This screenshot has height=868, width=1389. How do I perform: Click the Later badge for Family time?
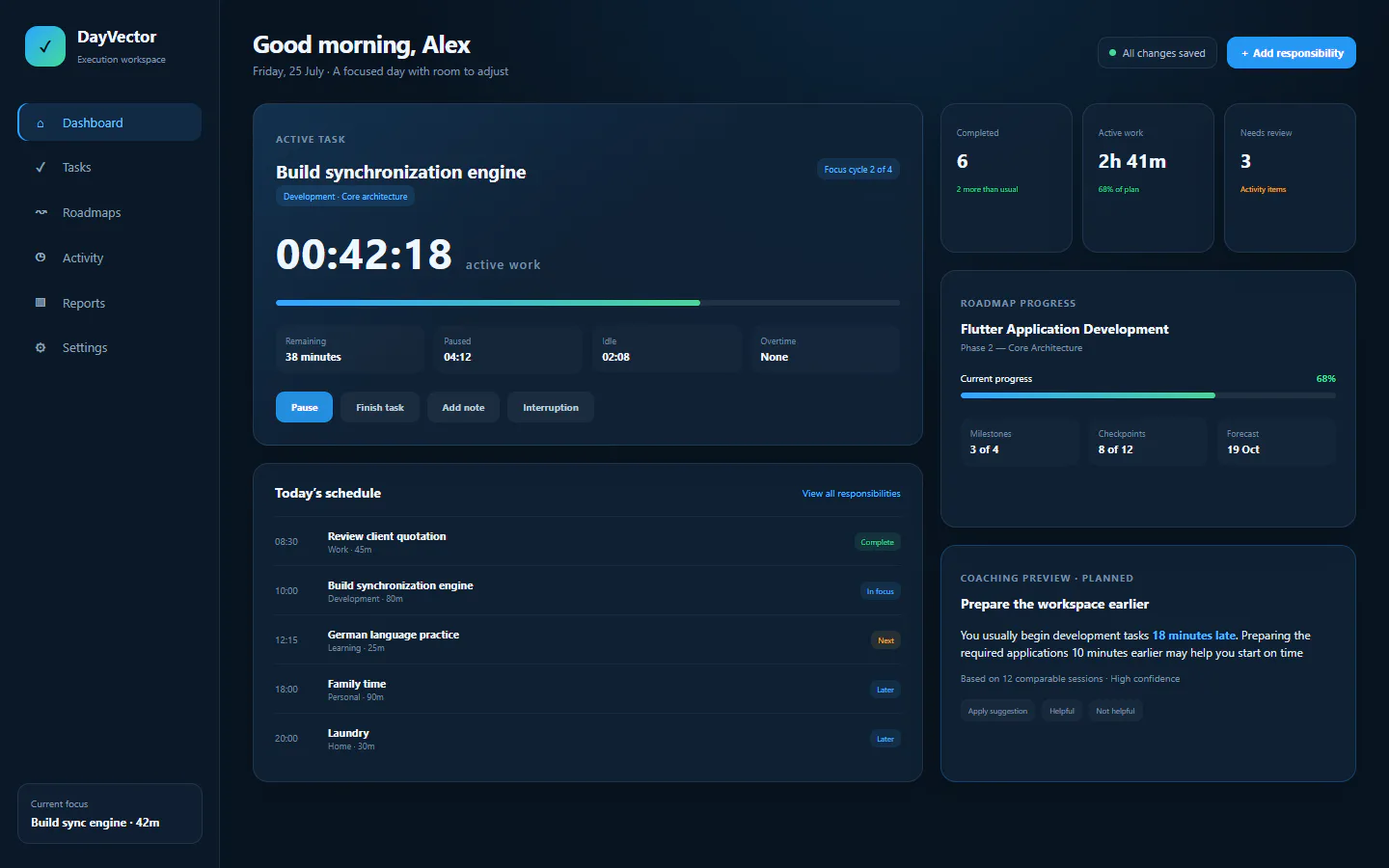coord(885,690)
